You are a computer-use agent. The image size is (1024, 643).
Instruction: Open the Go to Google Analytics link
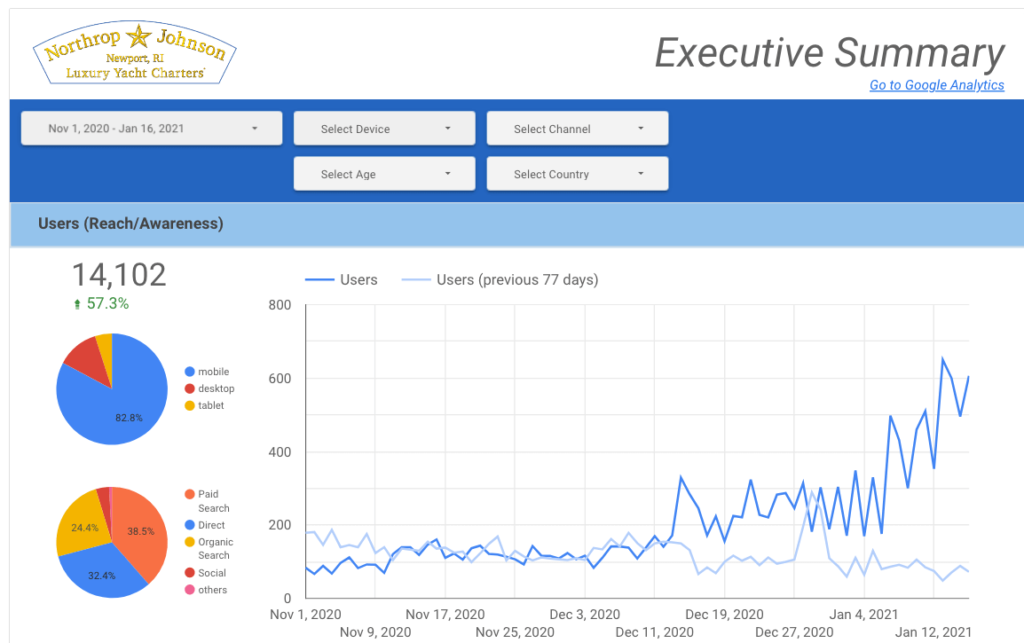(x=936, y=85)
